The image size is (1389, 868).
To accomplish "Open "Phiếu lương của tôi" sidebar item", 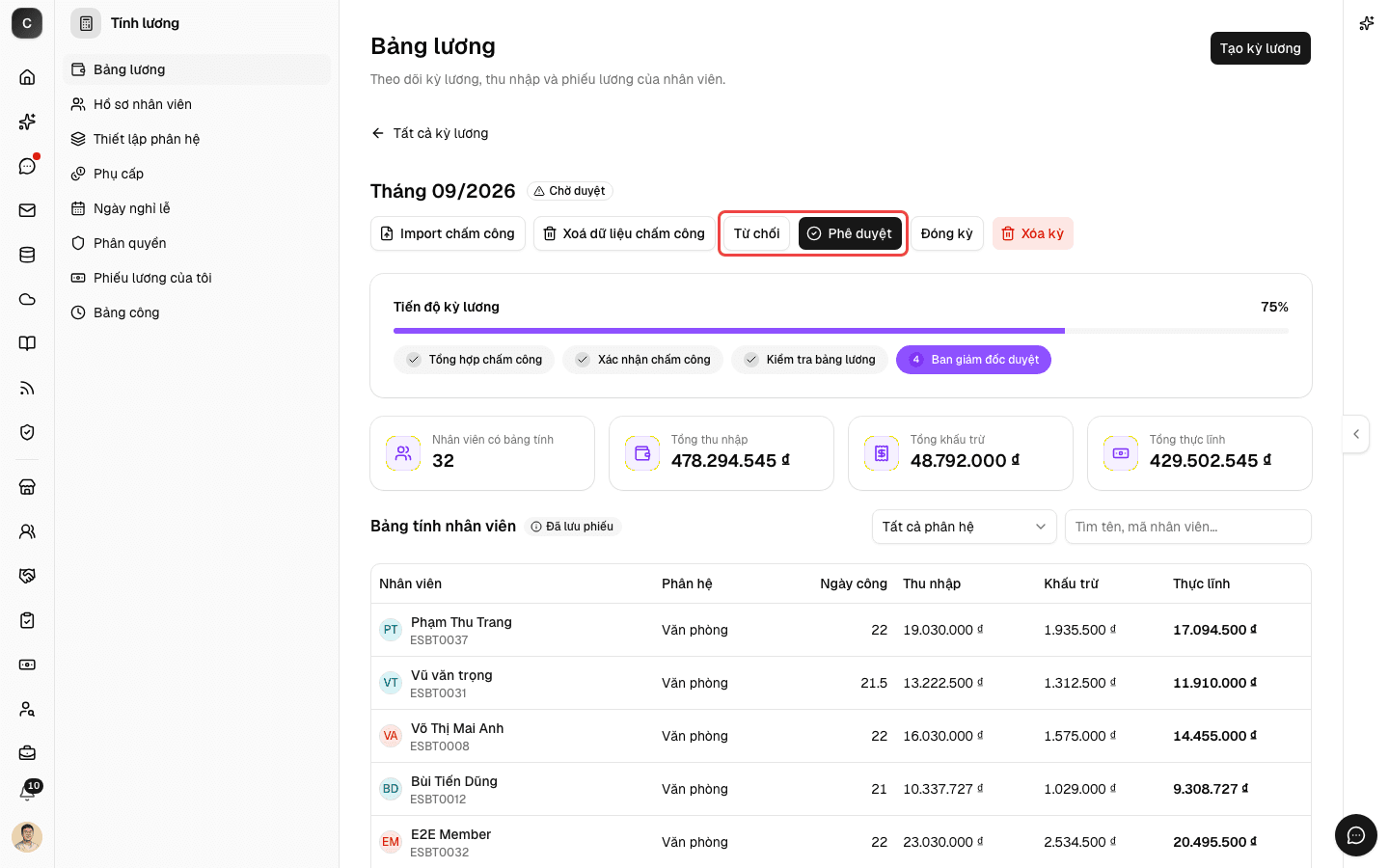I will click(197, 278).
